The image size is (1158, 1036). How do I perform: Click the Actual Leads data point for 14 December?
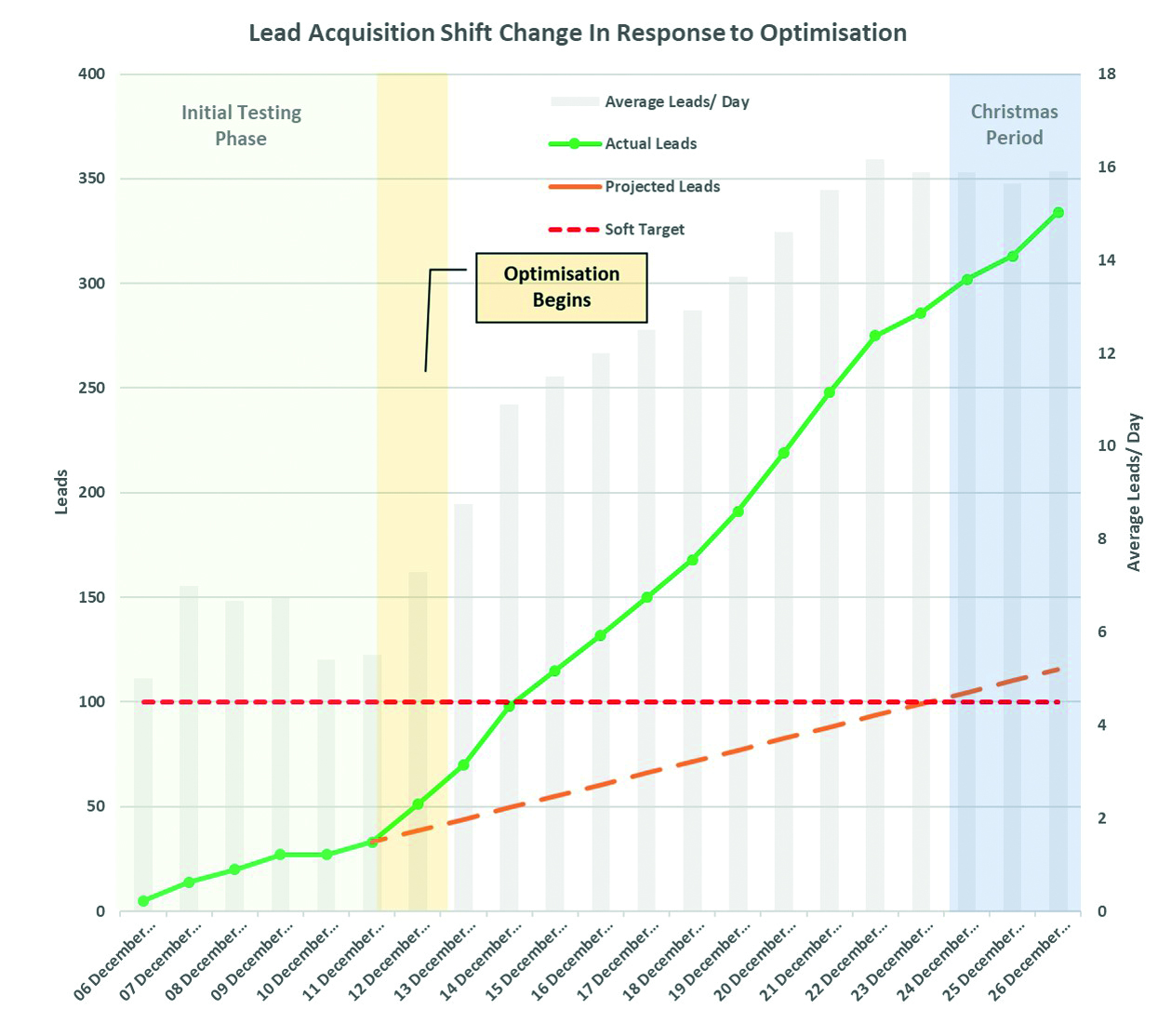click(509, 706)
